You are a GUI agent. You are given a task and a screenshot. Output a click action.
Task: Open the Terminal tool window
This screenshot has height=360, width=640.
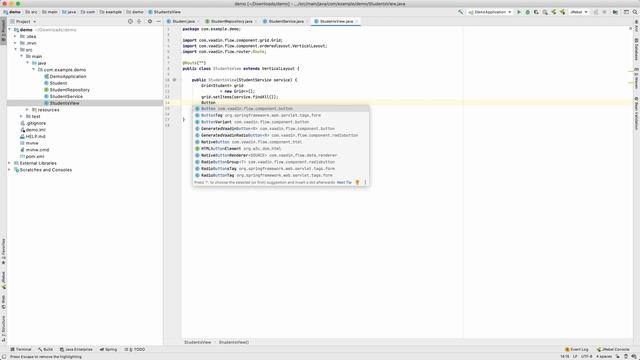(21, 349)
